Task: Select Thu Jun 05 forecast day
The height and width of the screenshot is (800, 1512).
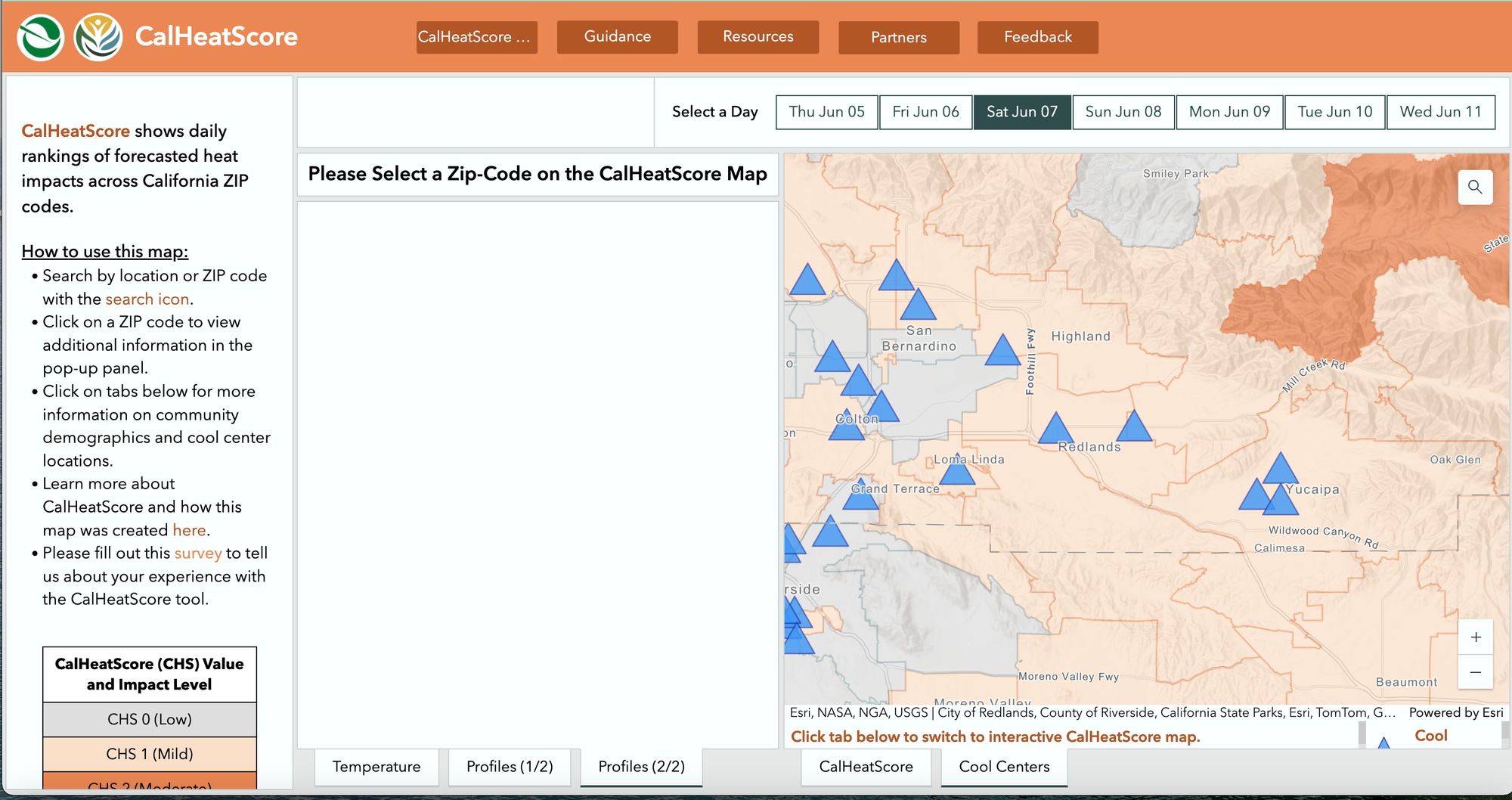Action: 827,112
